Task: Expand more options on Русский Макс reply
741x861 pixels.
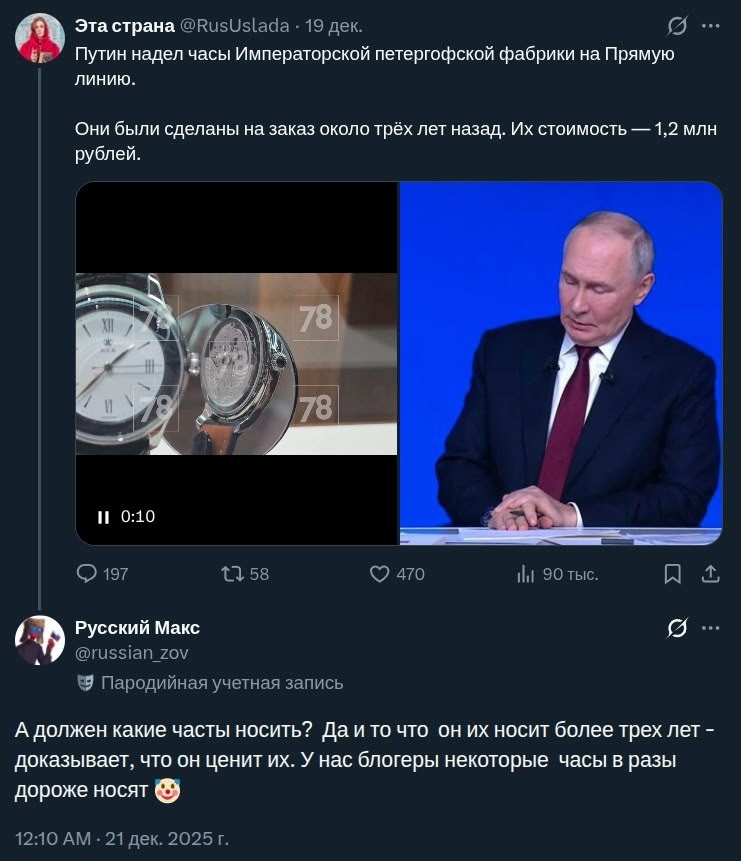Action: 711,628
